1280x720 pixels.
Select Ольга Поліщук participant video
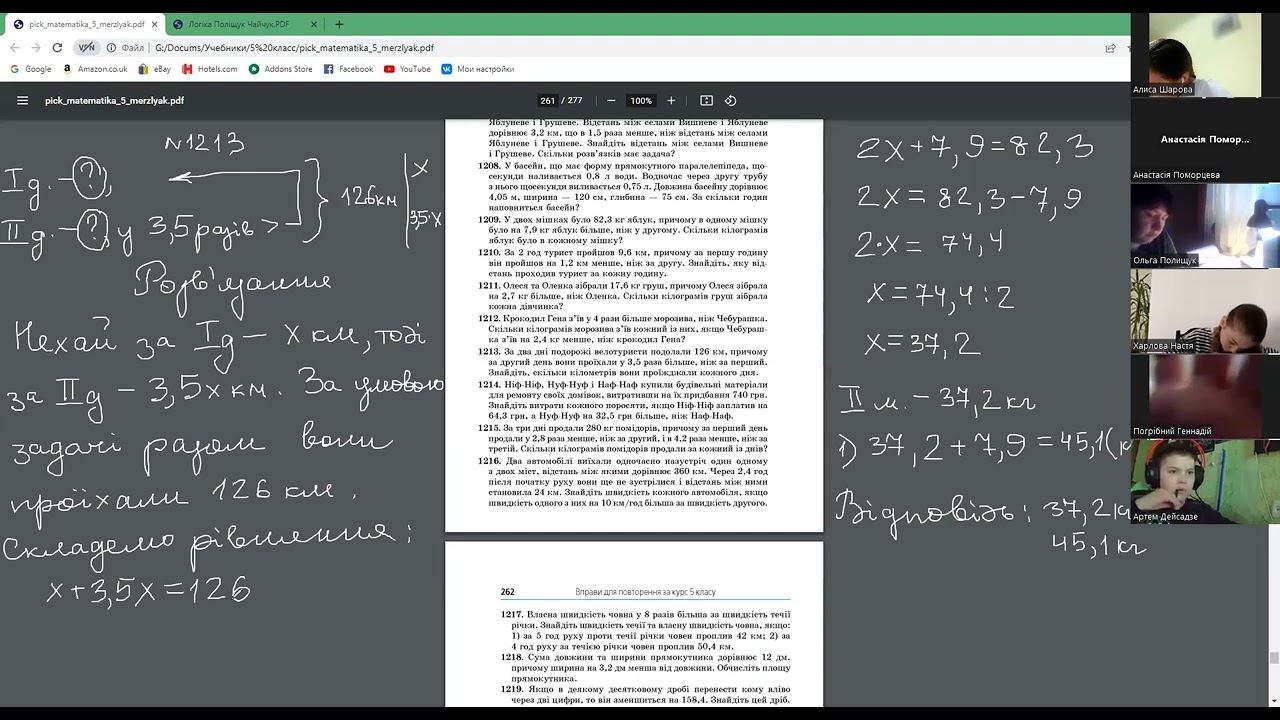click(x=1205, y=225)
